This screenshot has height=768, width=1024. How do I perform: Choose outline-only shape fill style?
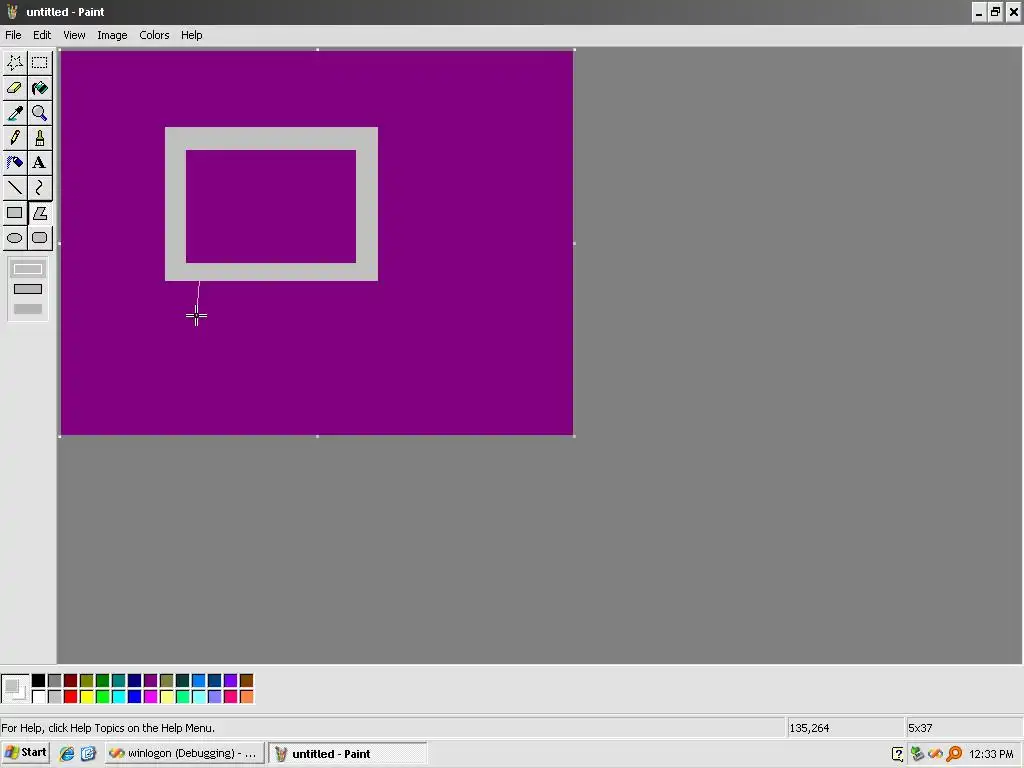28,269
